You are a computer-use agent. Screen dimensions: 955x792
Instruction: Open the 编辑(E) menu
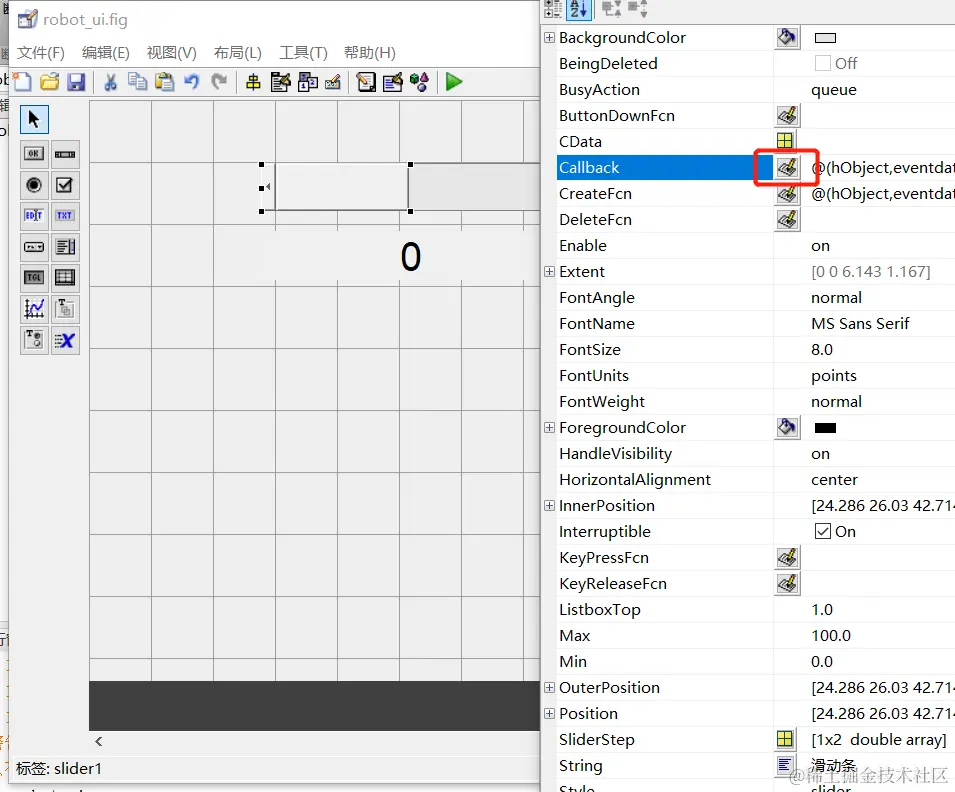(106, 53)
